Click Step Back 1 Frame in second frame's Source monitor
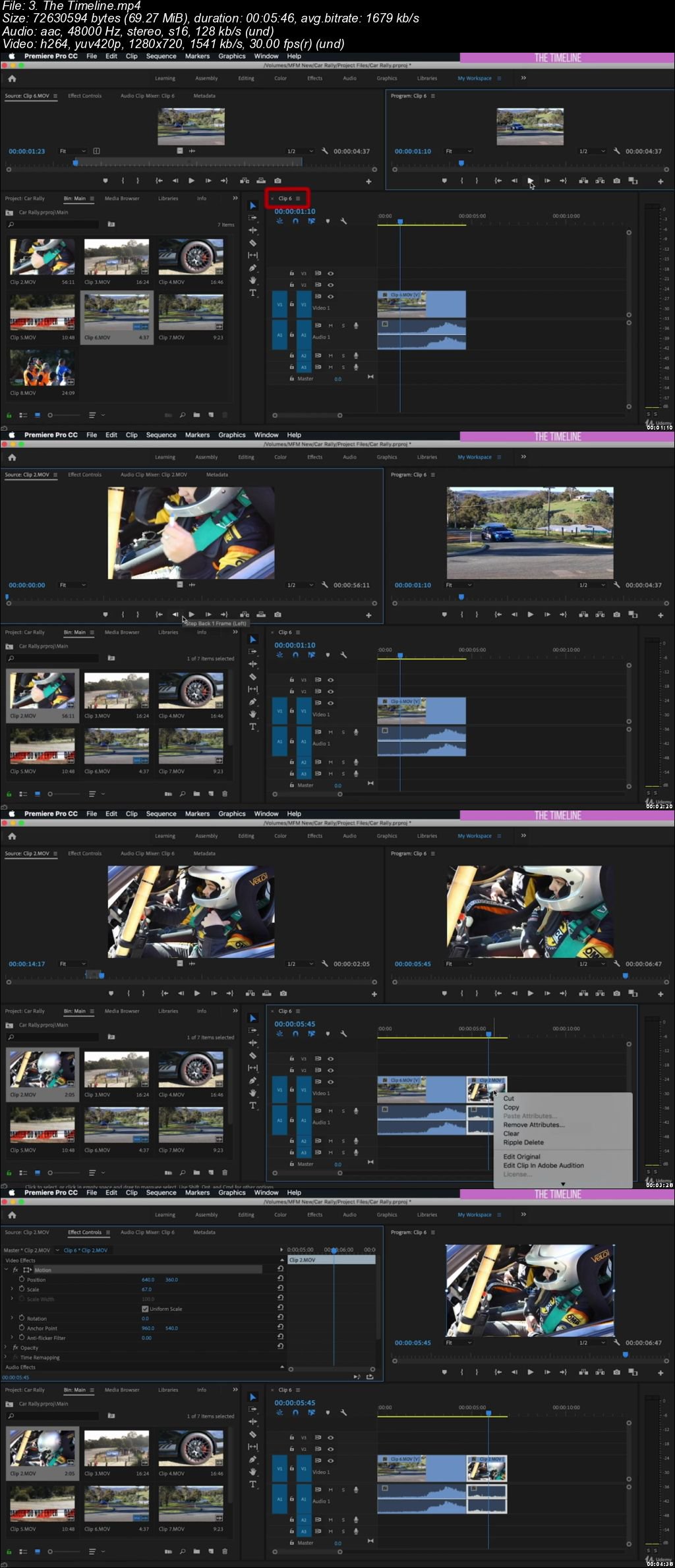Image resolution: width=675 pixels, height=1568 pixels. pyautogui.click(x=175, y=615)
